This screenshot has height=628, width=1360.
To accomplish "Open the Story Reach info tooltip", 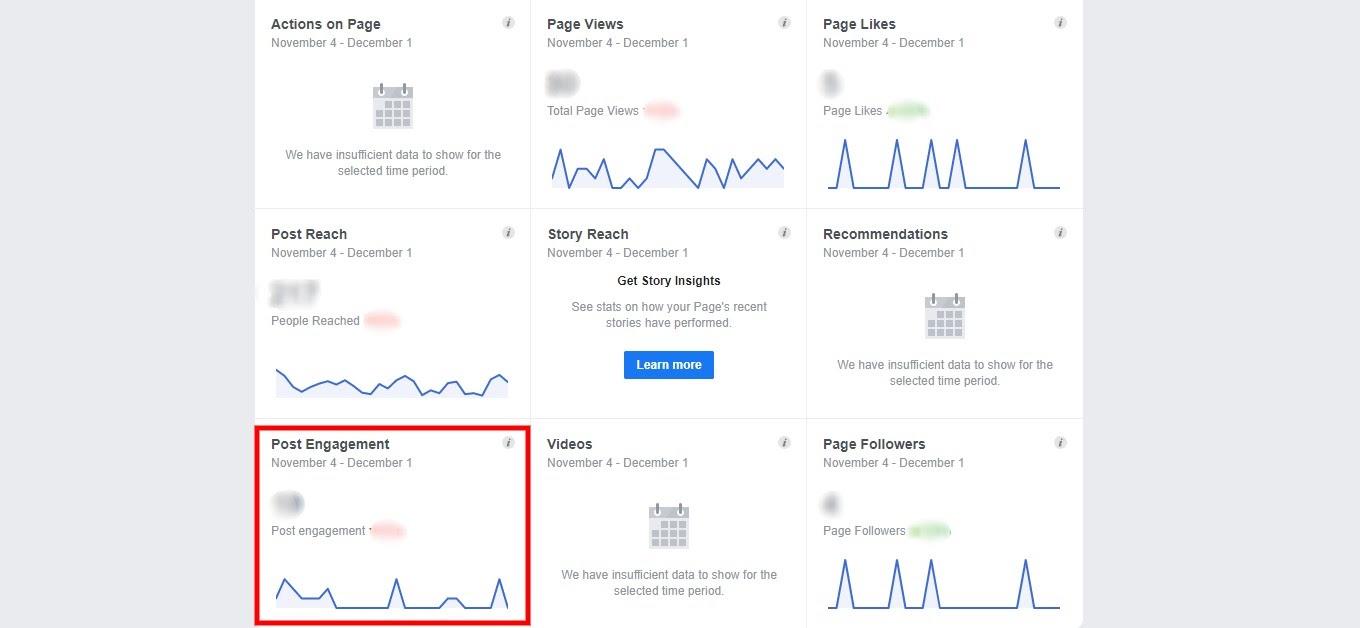I will click(x=785, y=232).
